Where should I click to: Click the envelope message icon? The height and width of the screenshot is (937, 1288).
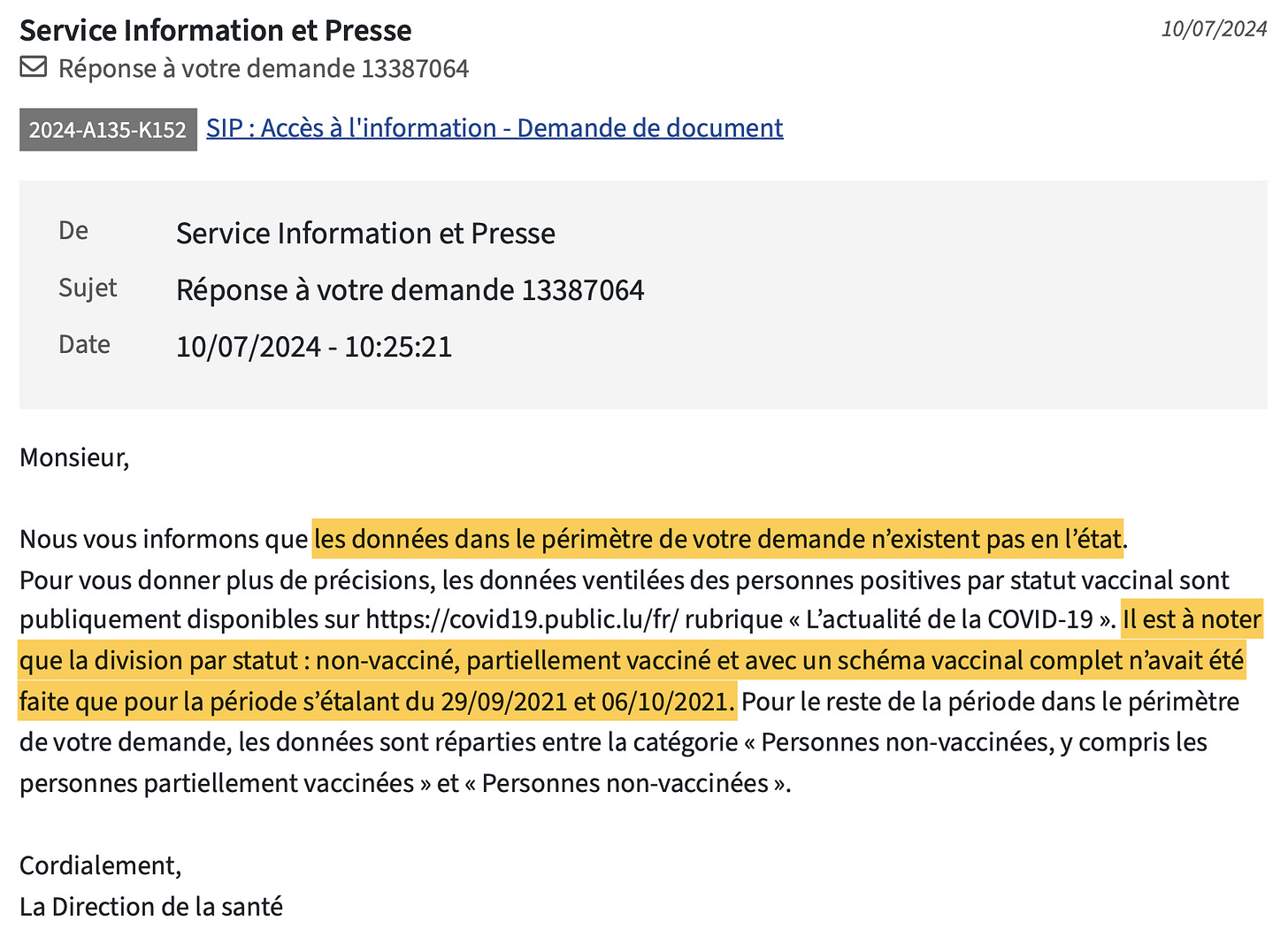pos(34,67)
